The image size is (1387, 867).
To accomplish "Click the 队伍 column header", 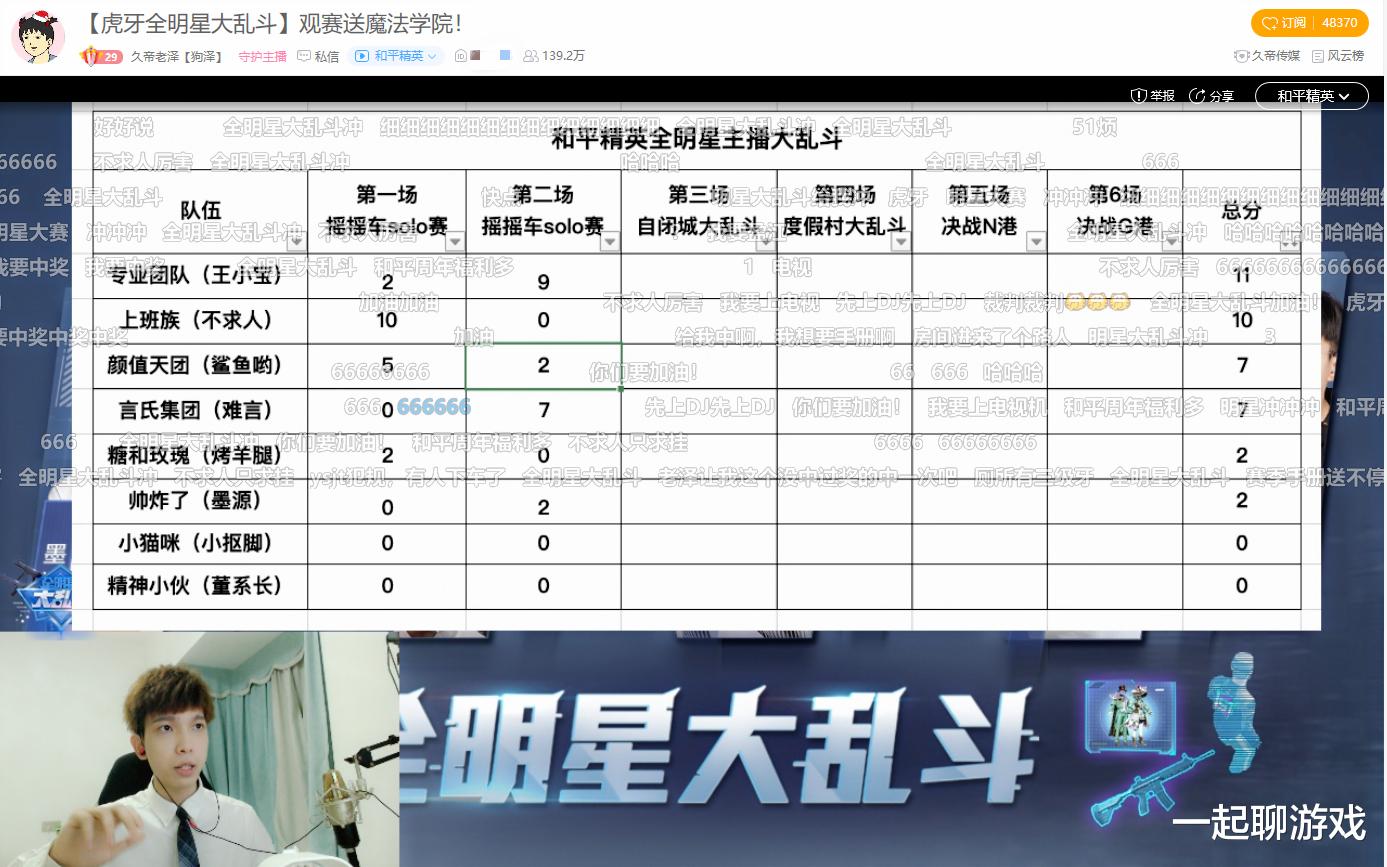I will pos(200,210).
